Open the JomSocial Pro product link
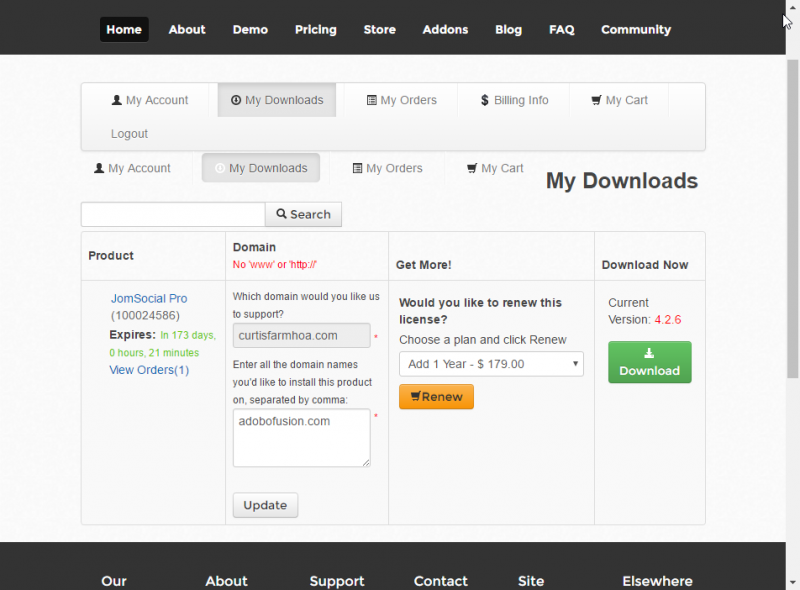The width and height of the screenshot is (800, 590). 149,298
